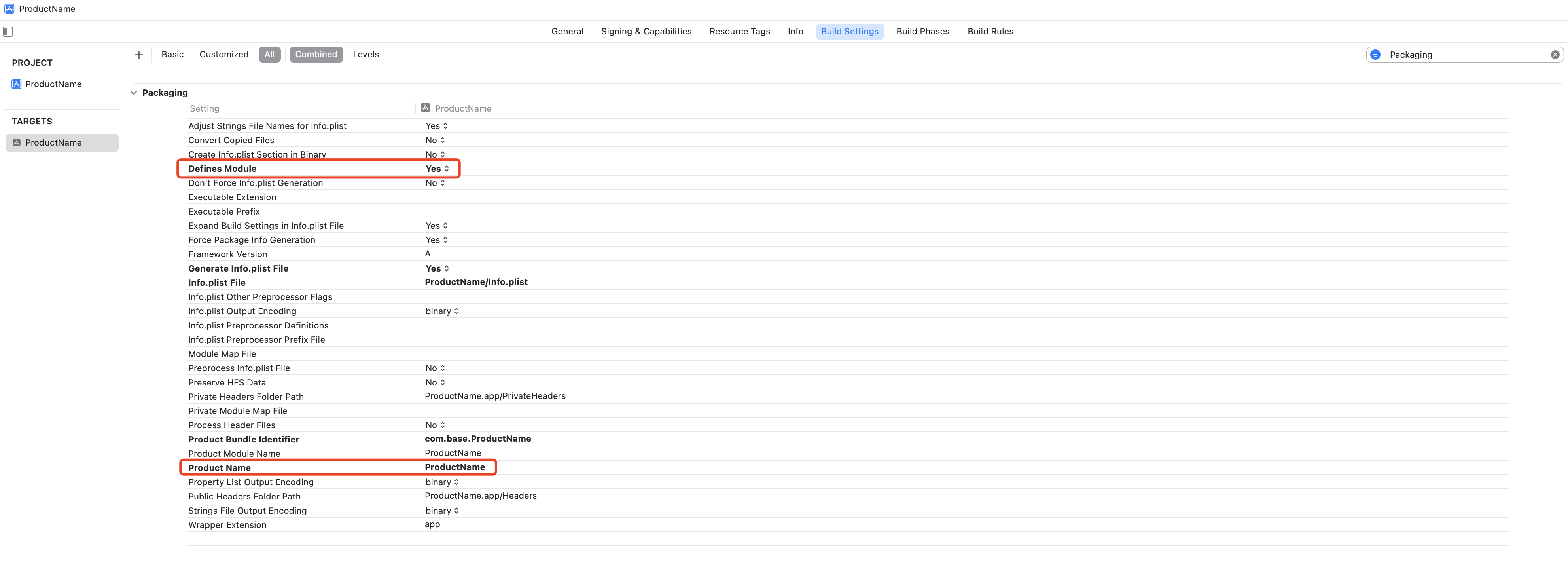Image resolution: width=1568 pixels, height=562 pixels.
Task: Click the search filter scope icon
Action: pos(1376,55)
